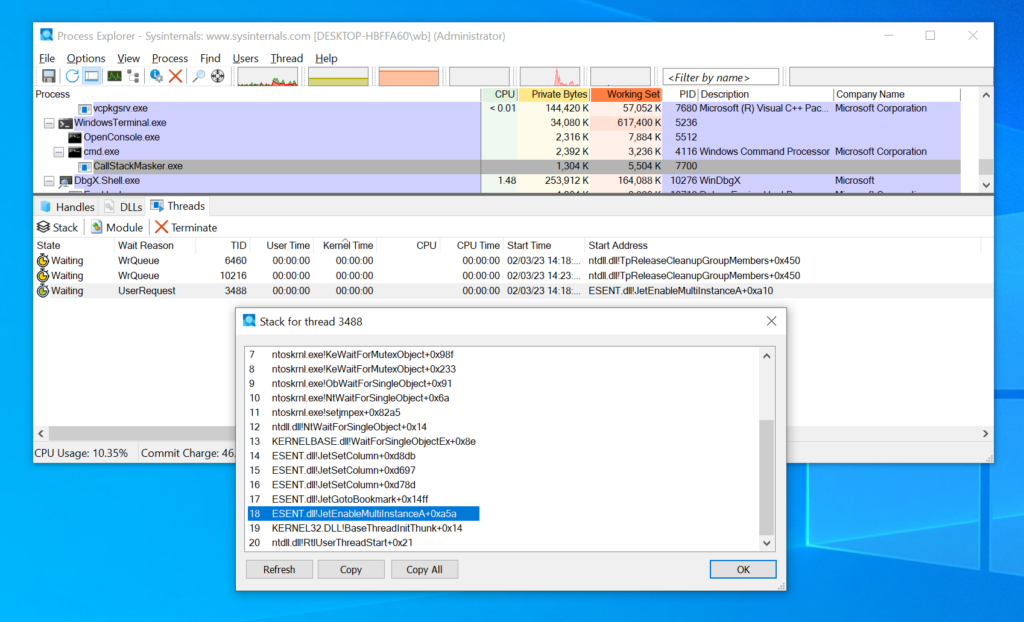
Task: Click OK in the Stack dialog
Action: tap(743, 569)
